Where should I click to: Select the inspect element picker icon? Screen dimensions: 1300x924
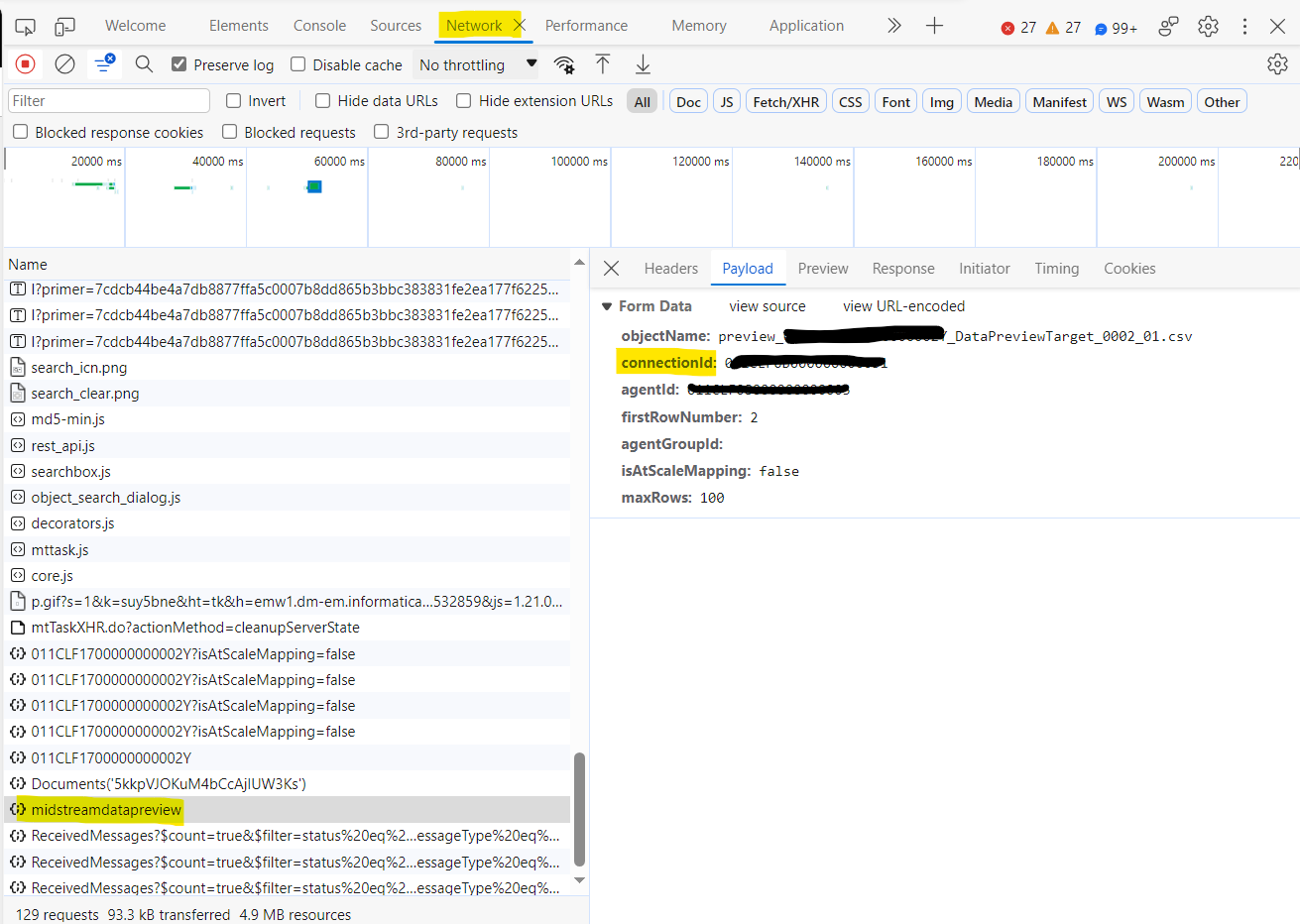pyautogui.click(x=26, y=27)
